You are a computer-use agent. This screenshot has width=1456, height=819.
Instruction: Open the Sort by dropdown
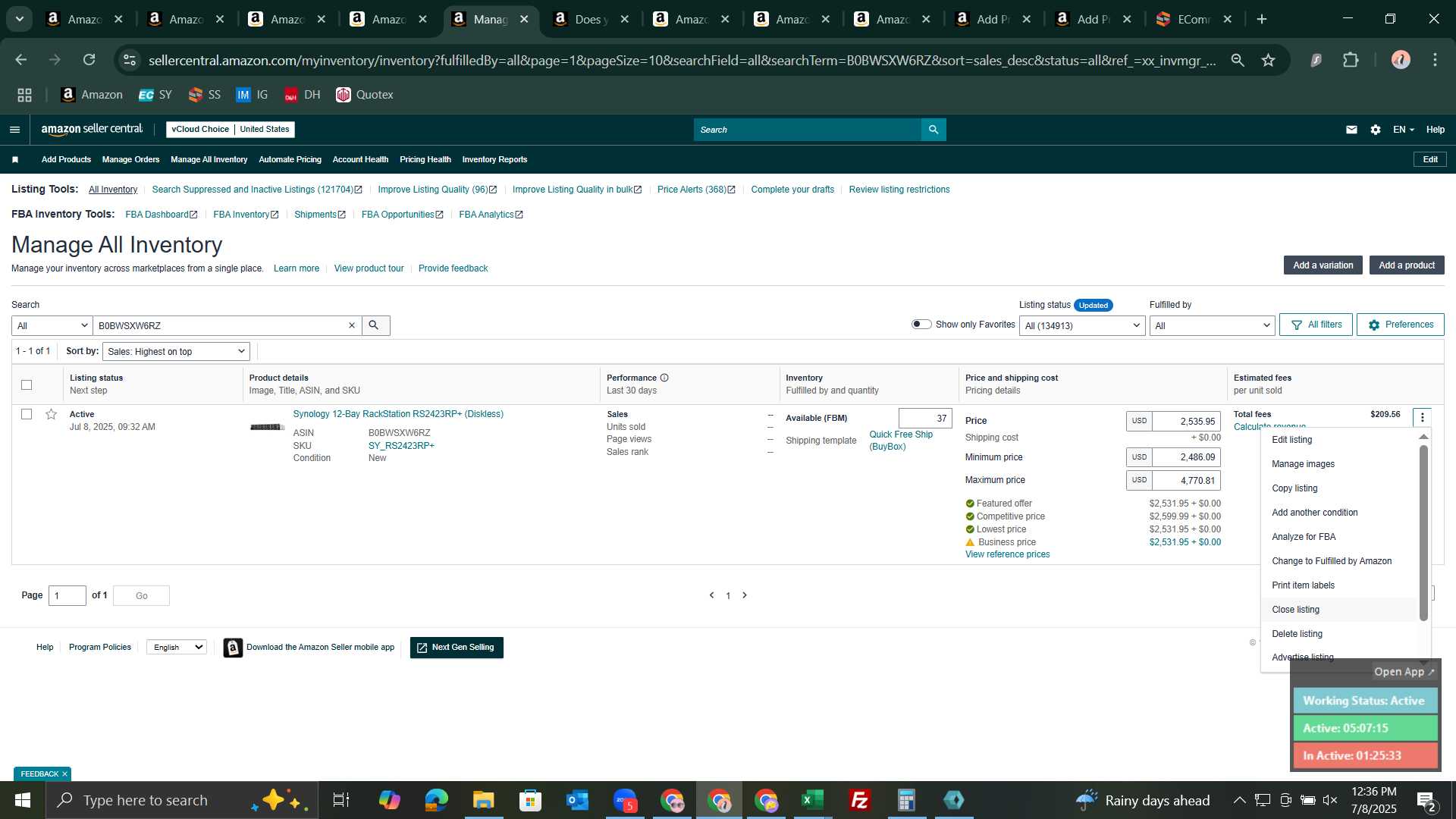click(176, 352)
